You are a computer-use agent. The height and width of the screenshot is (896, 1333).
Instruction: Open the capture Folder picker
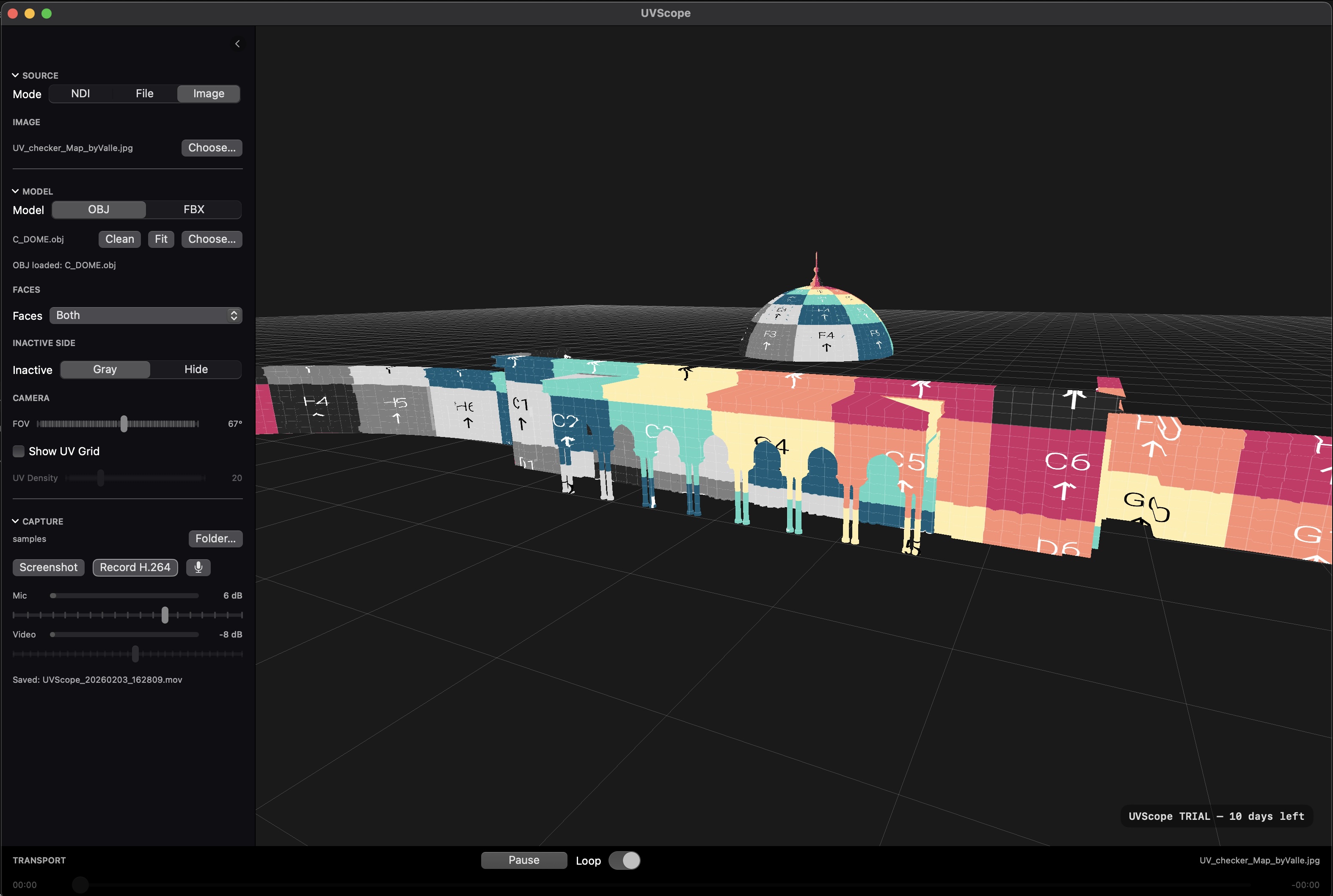click(x=215, y=538)
